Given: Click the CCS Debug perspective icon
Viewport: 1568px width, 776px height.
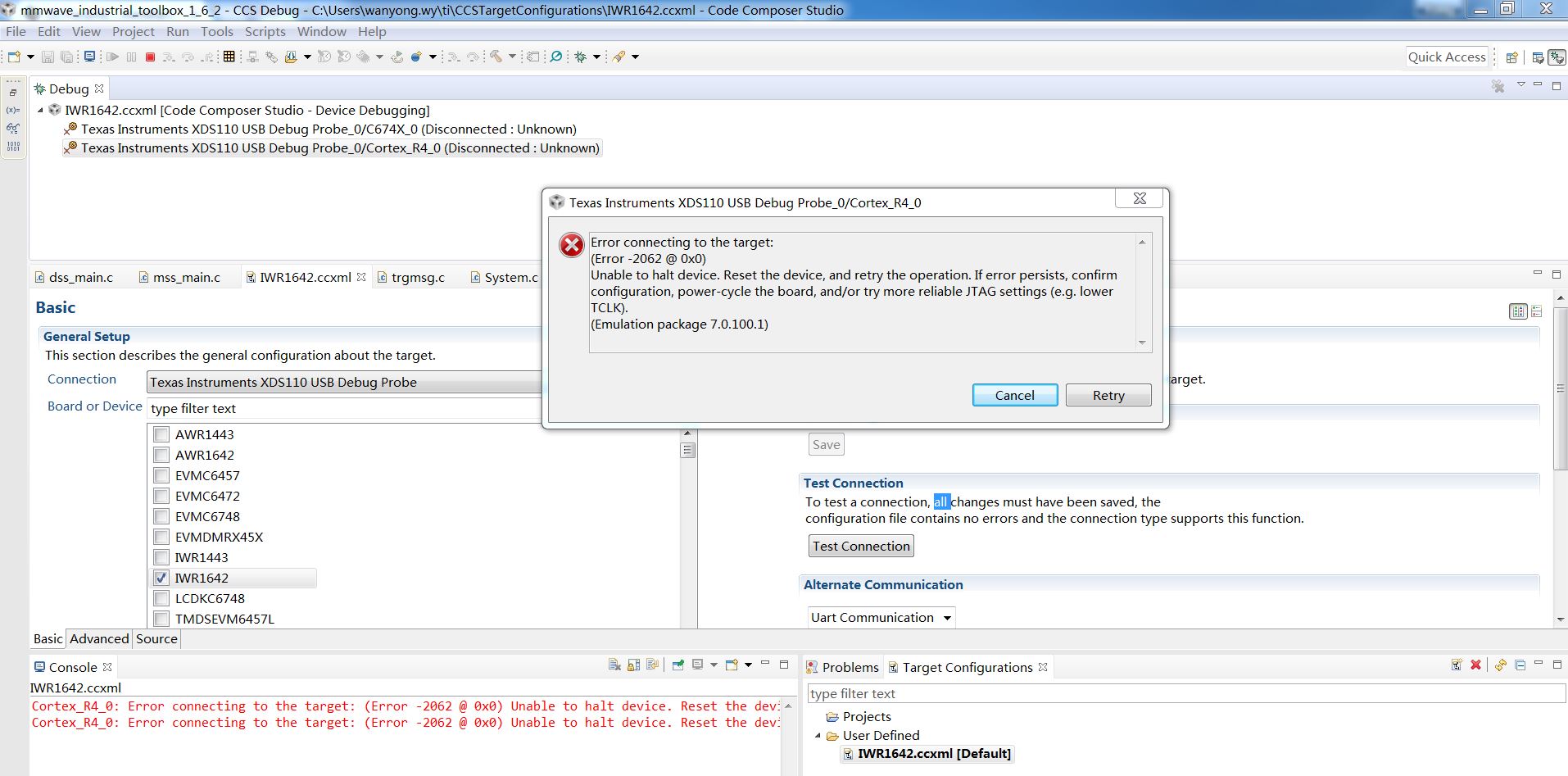Looking at the screenshot, I should point(1556,57).
